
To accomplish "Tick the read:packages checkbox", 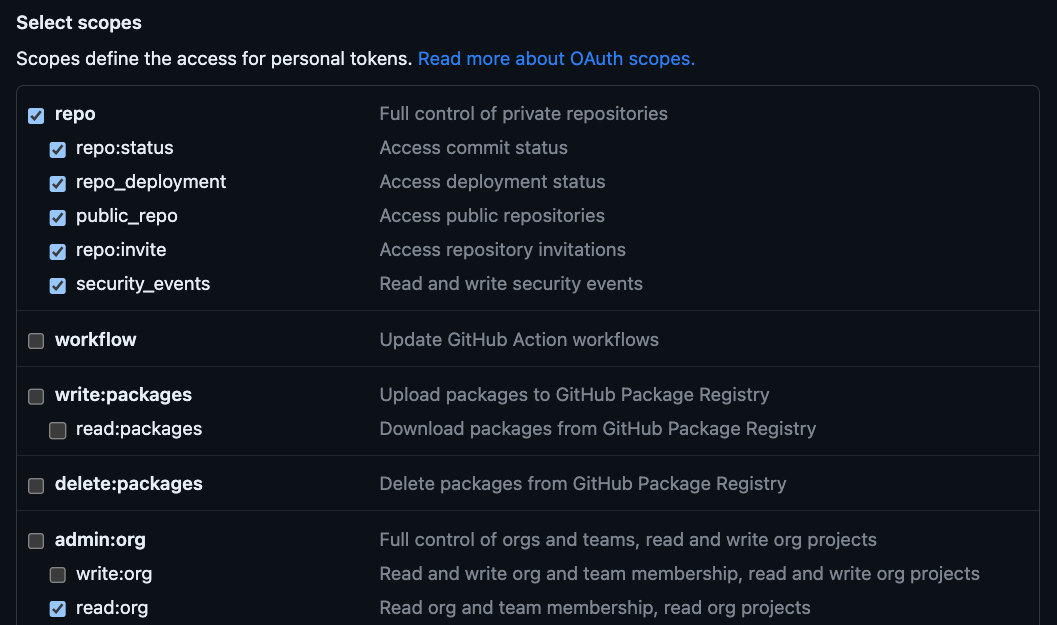I will tap(58, 430).
